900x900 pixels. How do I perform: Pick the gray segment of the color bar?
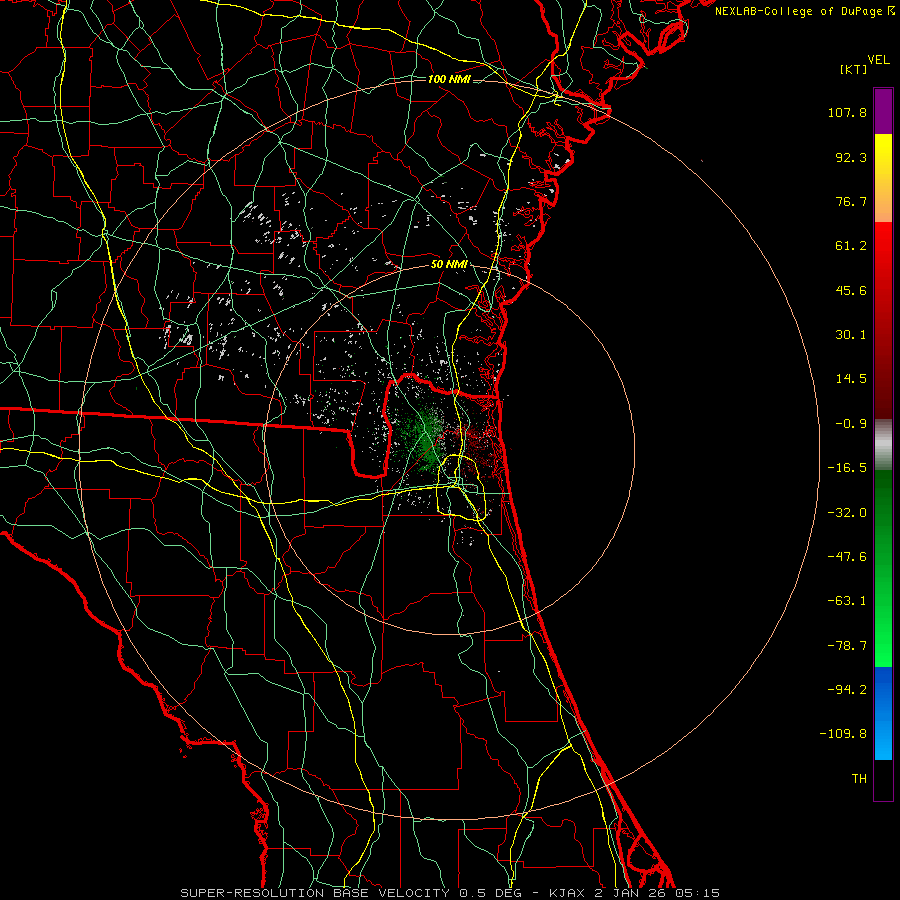(x=883, y=444)
